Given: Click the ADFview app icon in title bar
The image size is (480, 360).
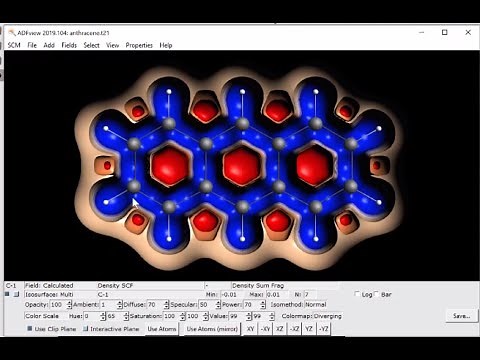Looking at the screenshot, I should 12,33.
